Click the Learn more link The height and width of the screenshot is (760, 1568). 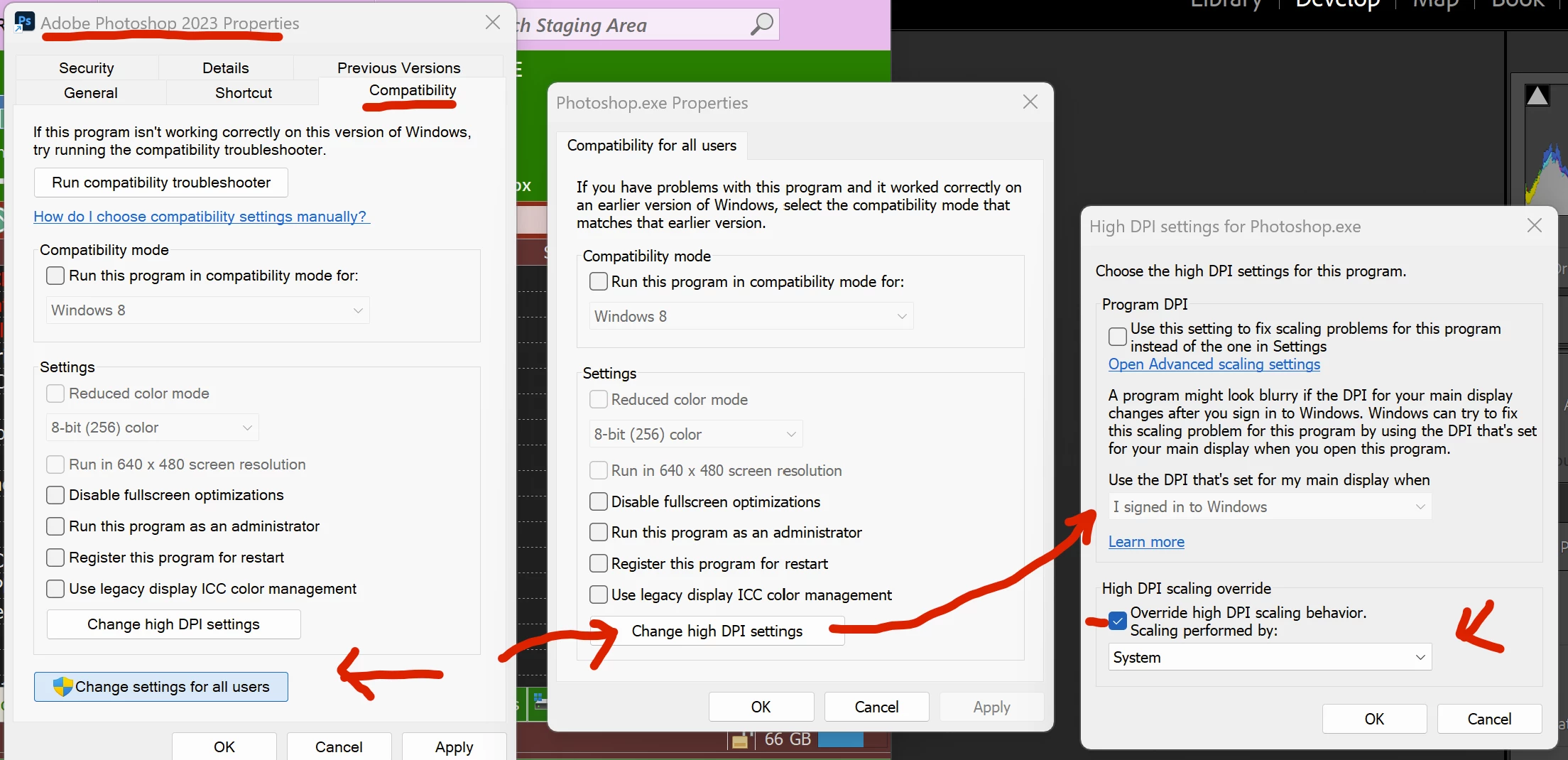coord(1146,541)
